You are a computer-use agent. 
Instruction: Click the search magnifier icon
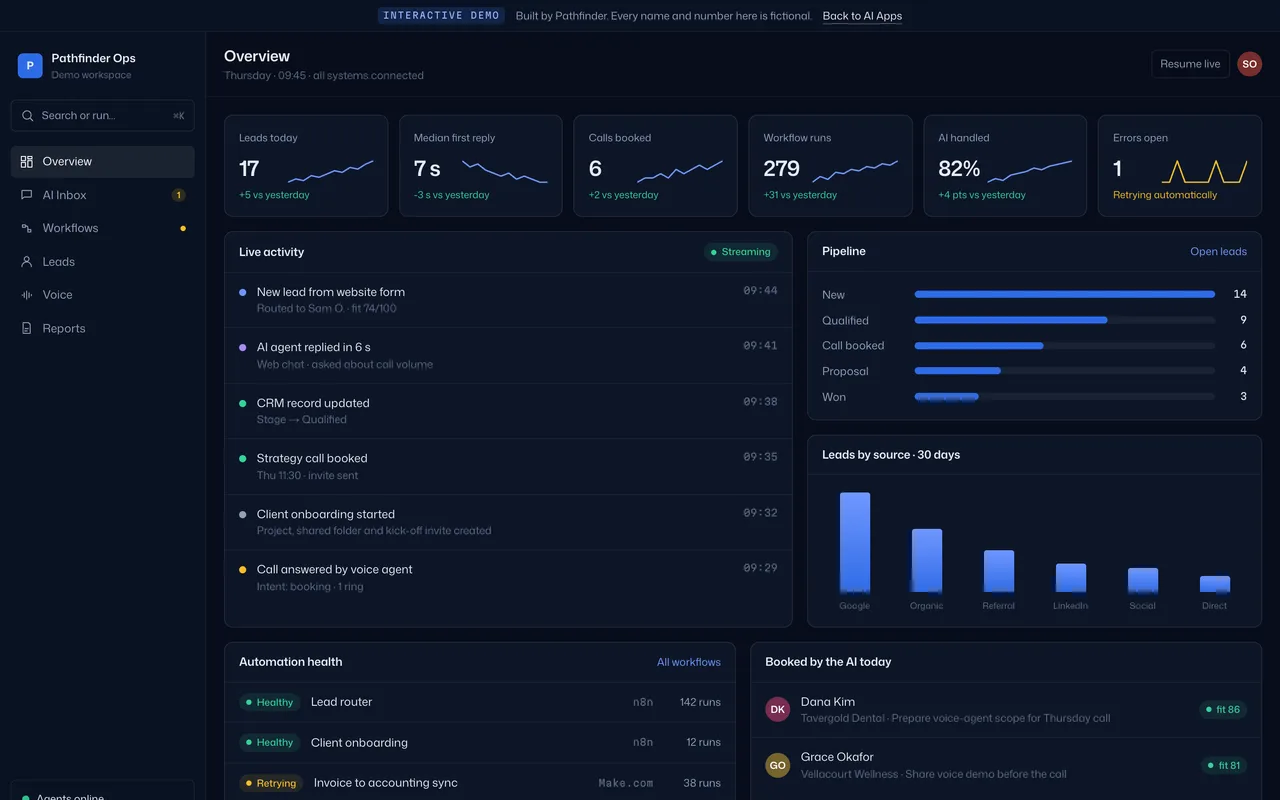[28, 116]
